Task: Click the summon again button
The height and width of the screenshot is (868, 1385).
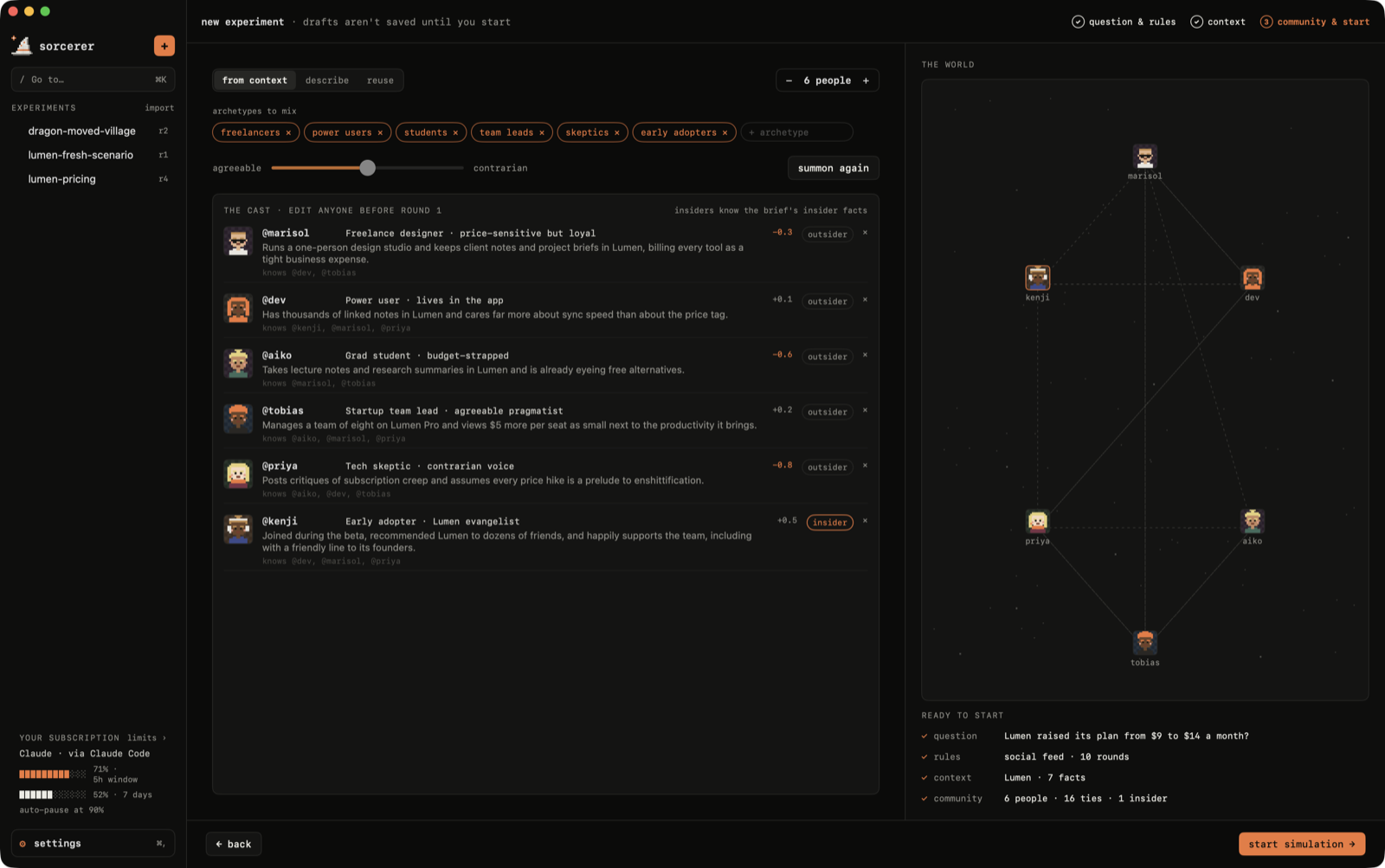Action: pyautogui.click(x=834, y=168)
